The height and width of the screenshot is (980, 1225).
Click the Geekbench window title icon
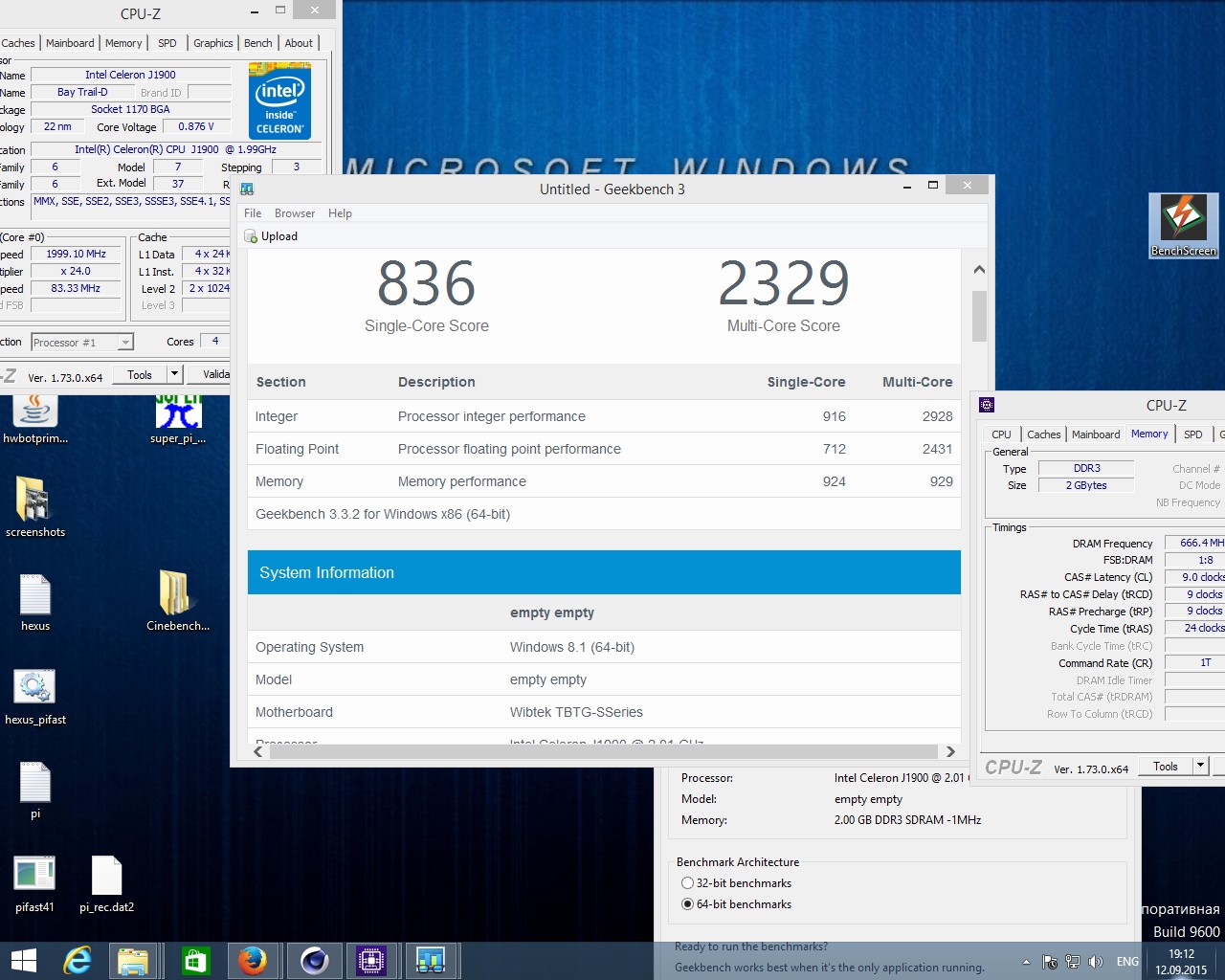247,189
